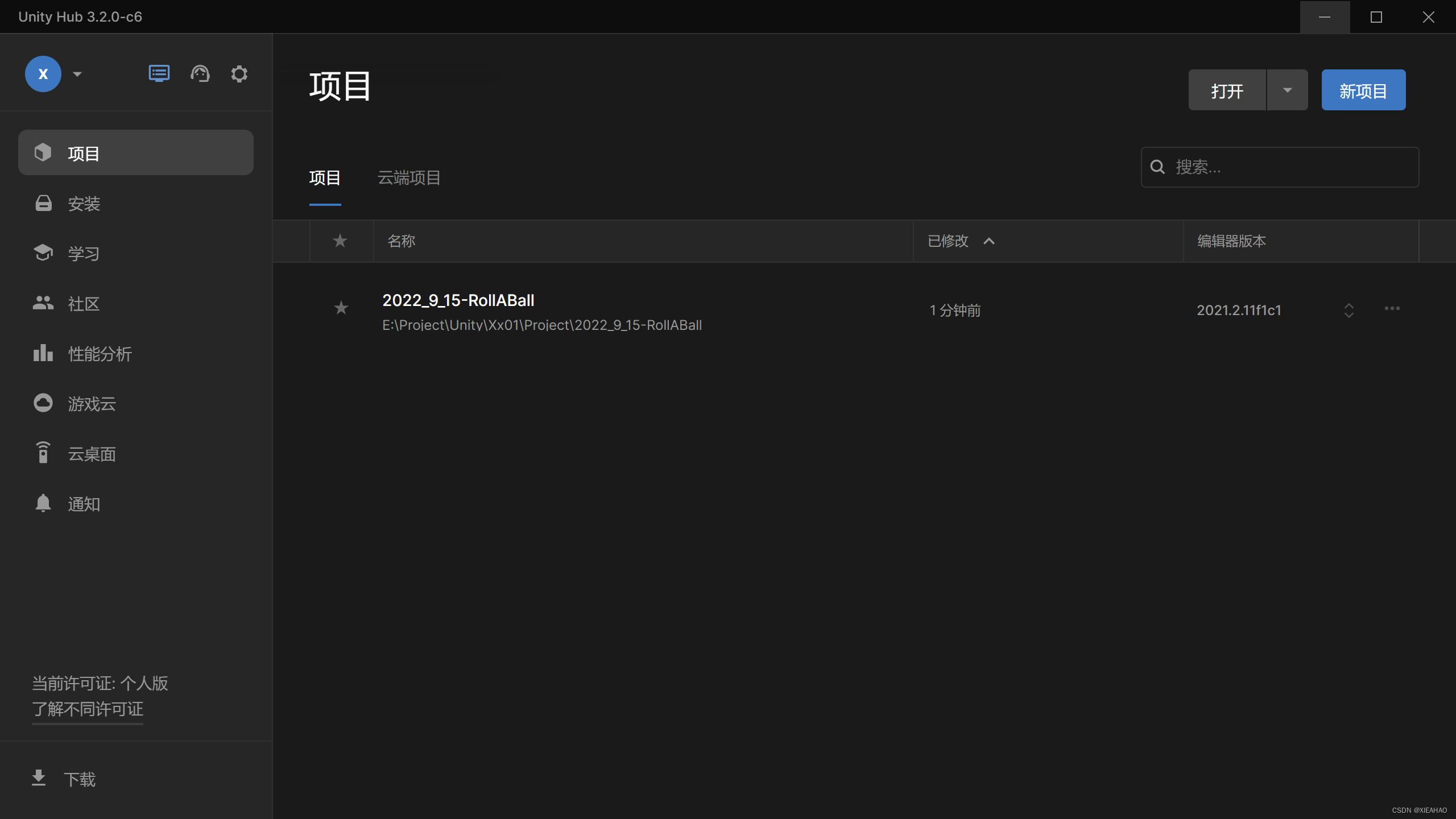Open the settings gear icon
The image size is (1456, 819).
239,74
